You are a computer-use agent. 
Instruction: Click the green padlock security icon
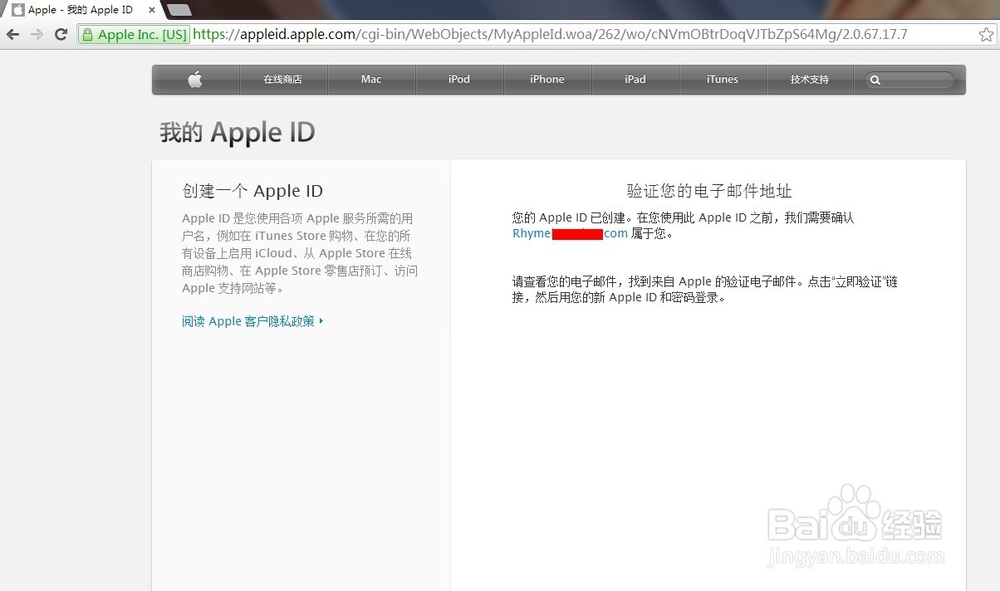coord(87,34)
